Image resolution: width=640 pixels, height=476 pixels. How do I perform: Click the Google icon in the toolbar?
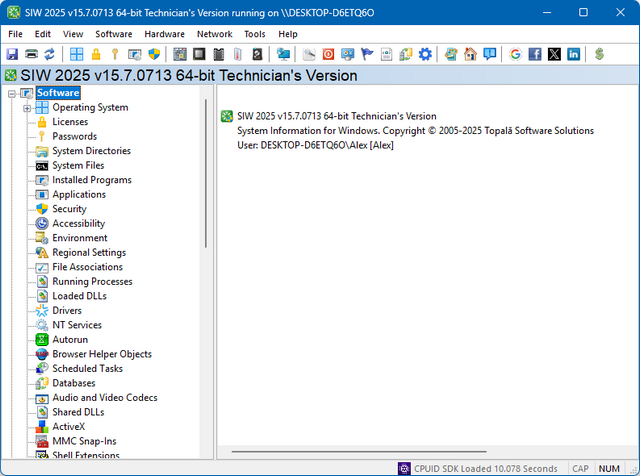click(515, 54)
